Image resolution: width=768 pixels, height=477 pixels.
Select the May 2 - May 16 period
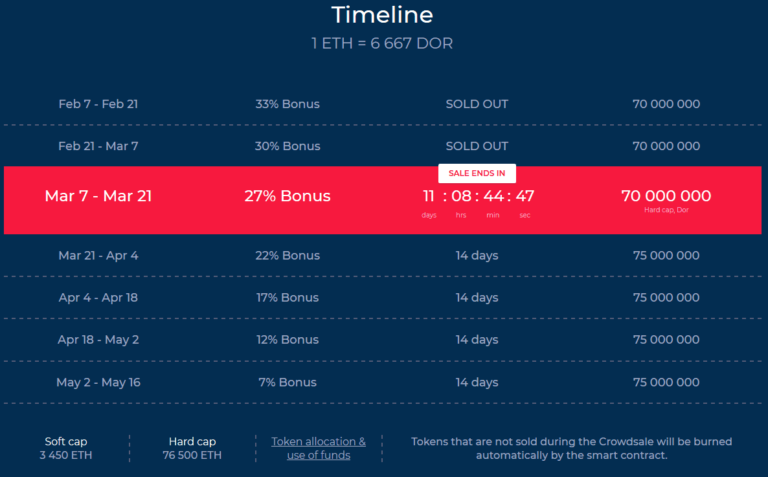(x=98, y=382)
